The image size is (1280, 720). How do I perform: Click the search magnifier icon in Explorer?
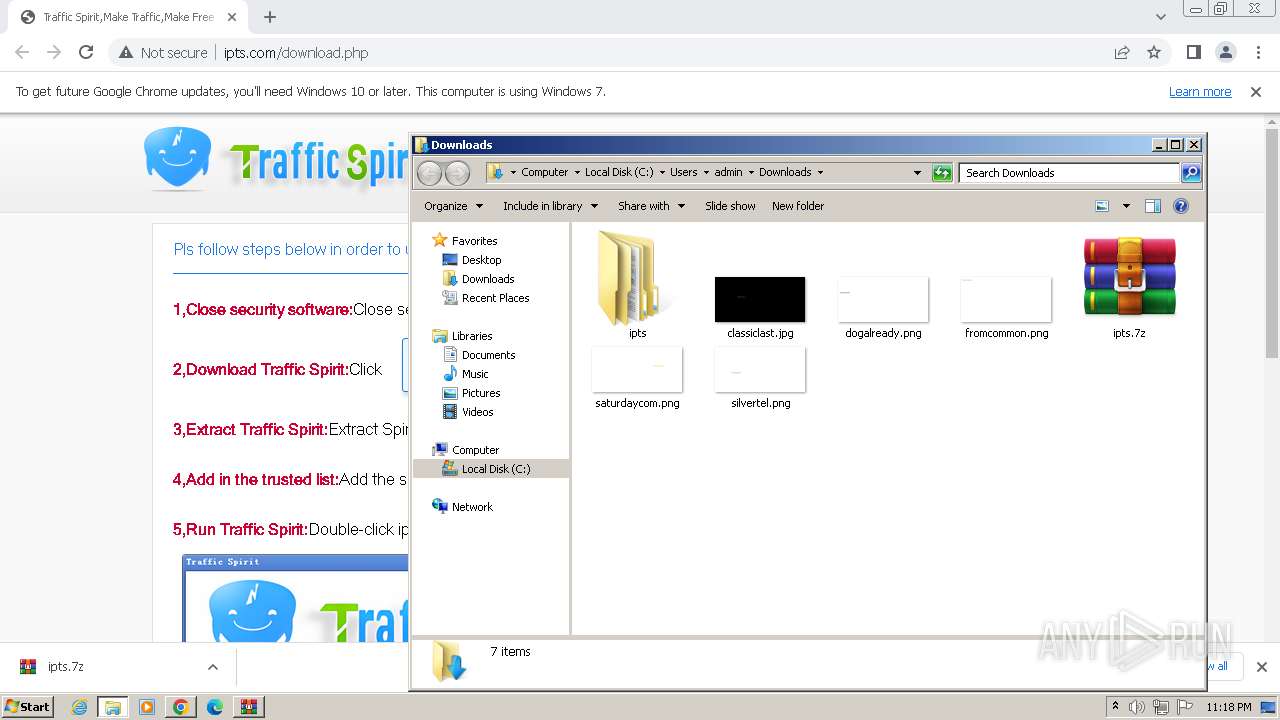[1191, 173]
